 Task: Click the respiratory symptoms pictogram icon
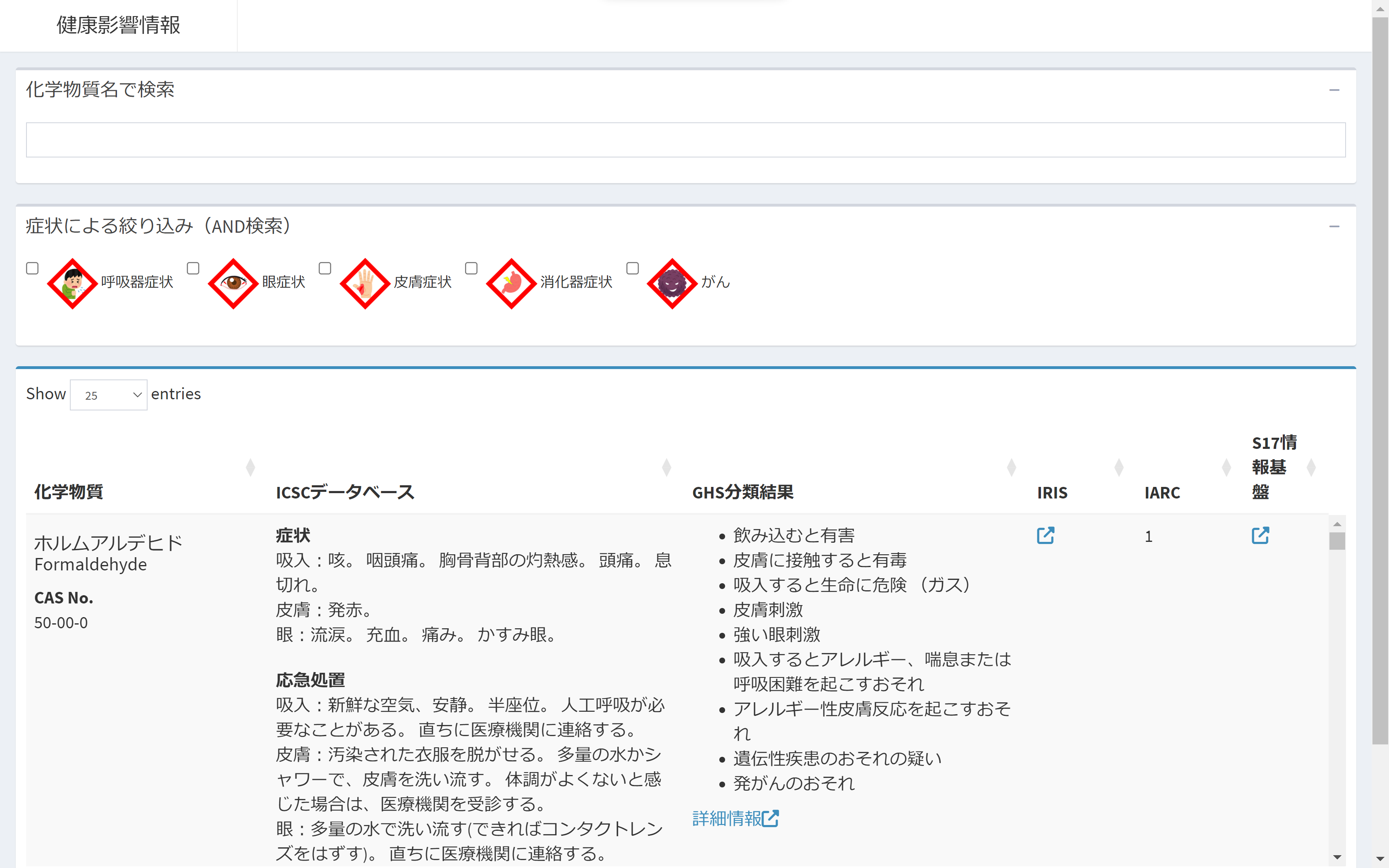(72, 283)
